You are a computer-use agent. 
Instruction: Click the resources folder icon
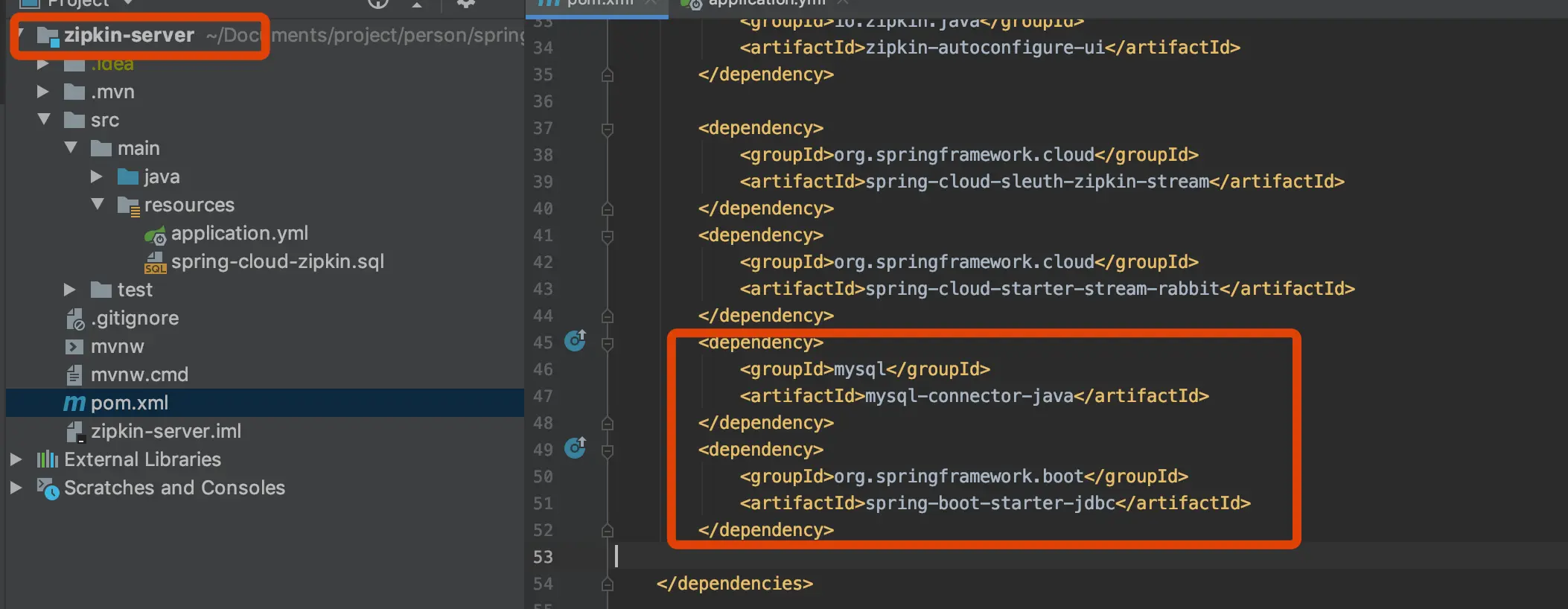tap(129, 206)
